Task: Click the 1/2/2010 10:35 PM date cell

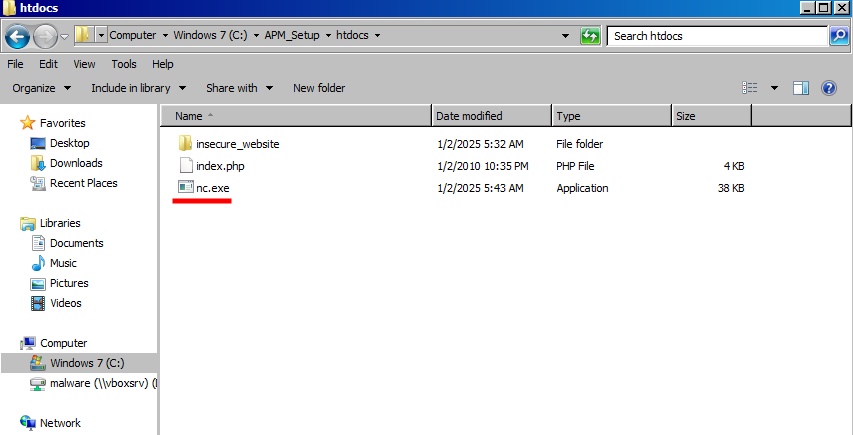Action: [483, 166]
